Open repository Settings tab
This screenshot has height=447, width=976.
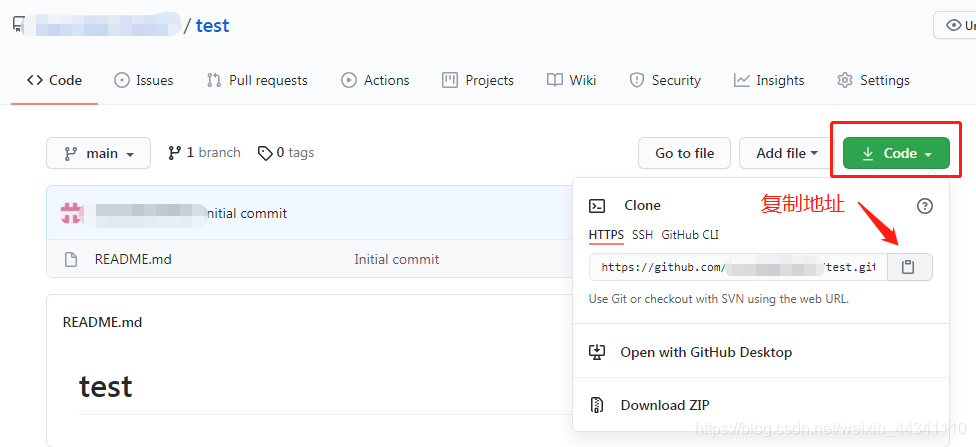[873, 80]
